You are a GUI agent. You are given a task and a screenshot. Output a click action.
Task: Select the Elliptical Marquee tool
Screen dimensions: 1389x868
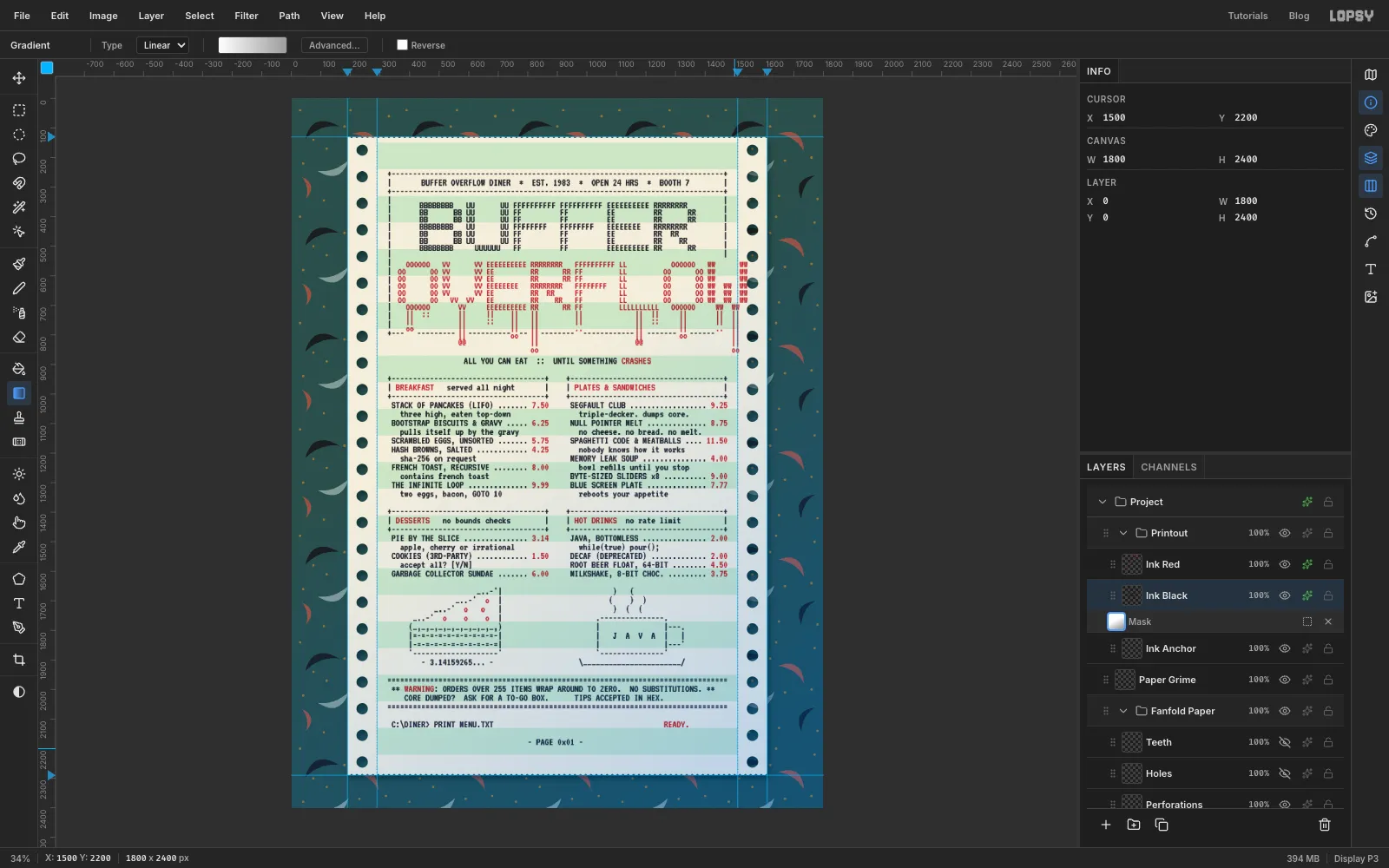pyautogui.click(x=19, y=135)
